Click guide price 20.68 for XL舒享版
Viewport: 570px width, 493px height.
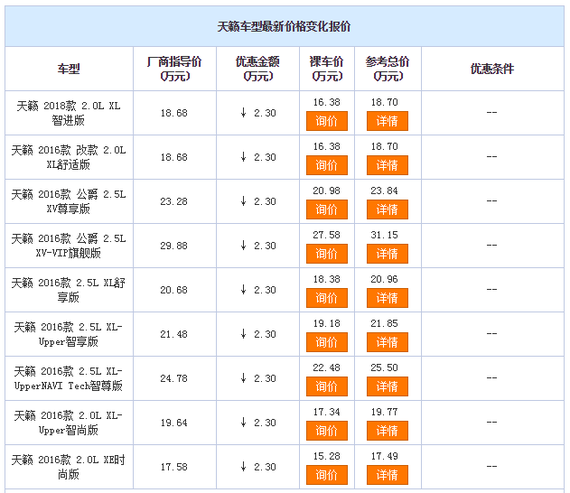tap(174, 290)
